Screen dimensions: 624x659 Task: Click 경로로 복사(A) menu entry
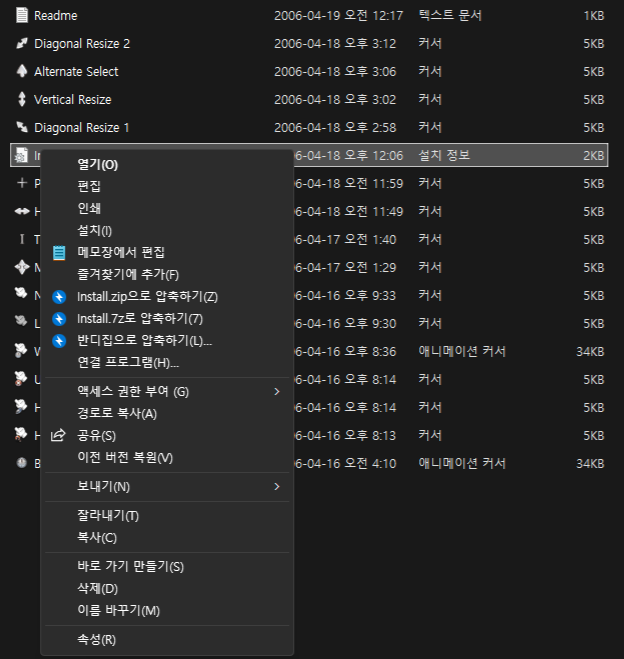pos(116,413)
